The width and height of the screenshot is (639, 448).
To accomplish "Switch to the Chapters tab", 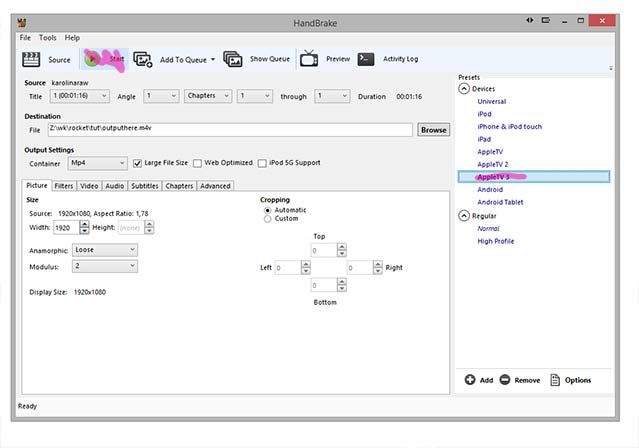I will click(179, 186).
